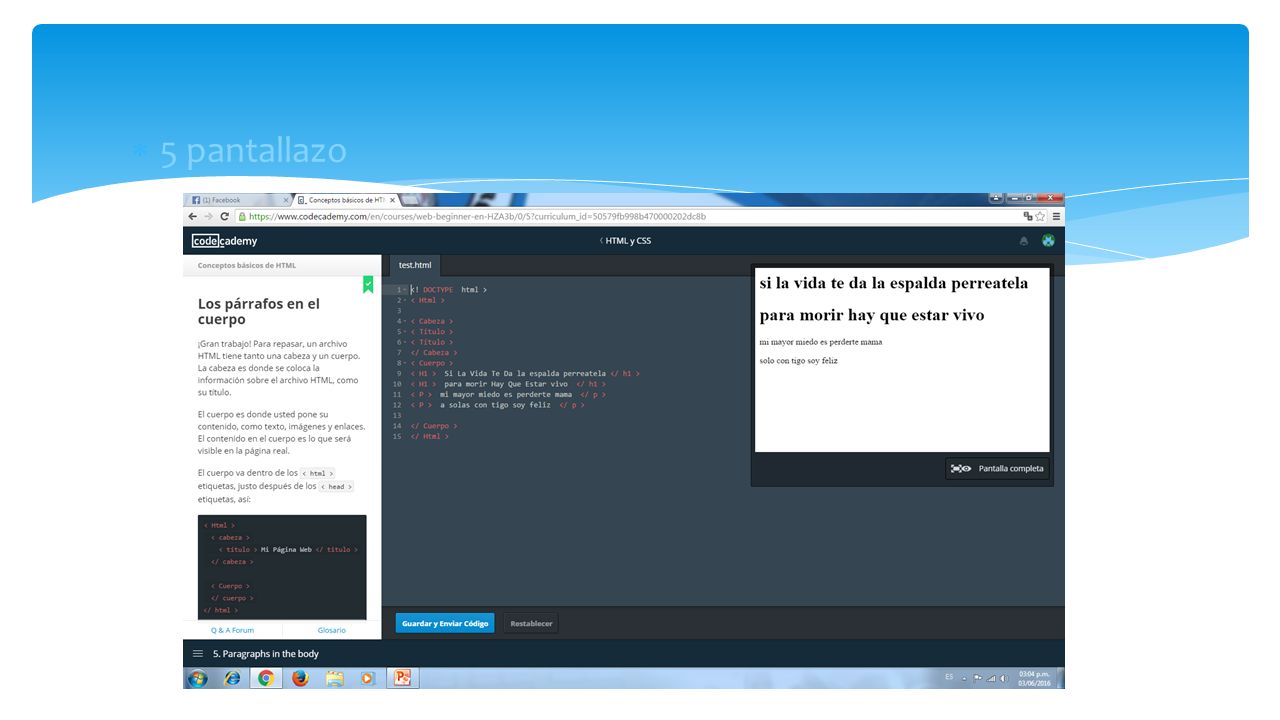Click preview heading 'para morir hay que estar vivo'
1280x720 pixels.
pyautogui.click(x=872, y=315)
